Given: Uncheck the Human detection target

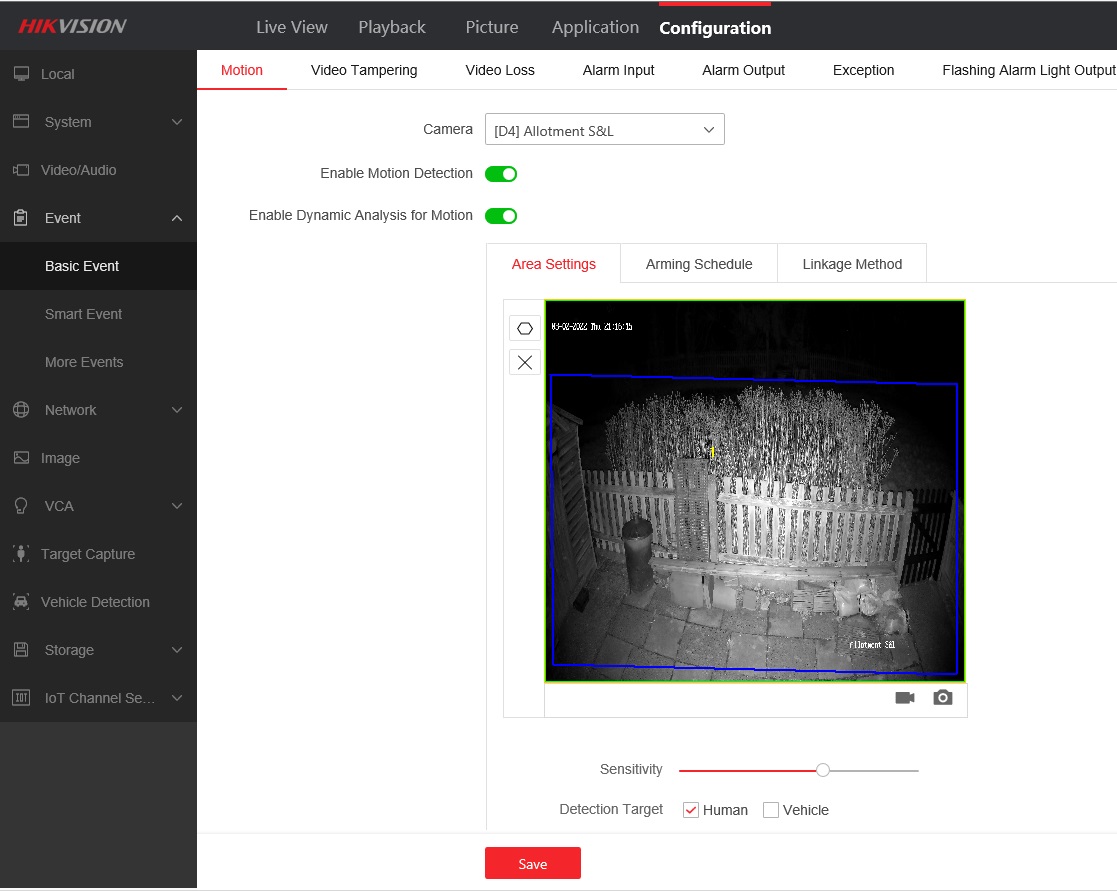Looking at the screenshot, I should 691,810.
